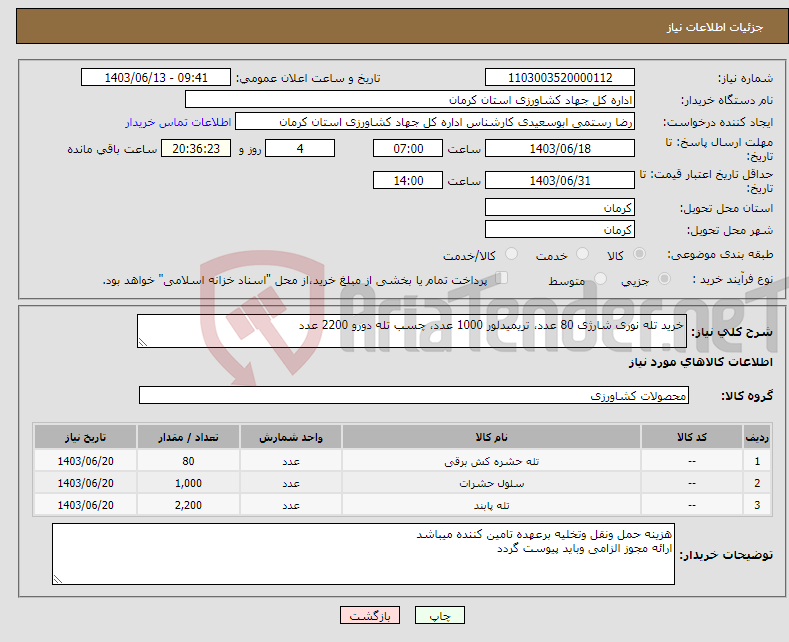Click the تاریخ نیاز column header
This screenshot has width=789, height=642.
86,437
